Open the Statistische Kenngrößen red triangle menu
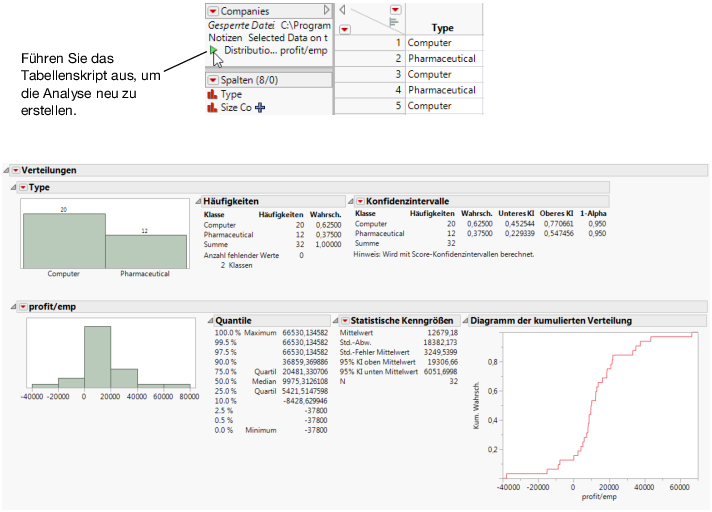Image resolution: width=712 pixels, height=512 pixels. click(x=343, y=320)
